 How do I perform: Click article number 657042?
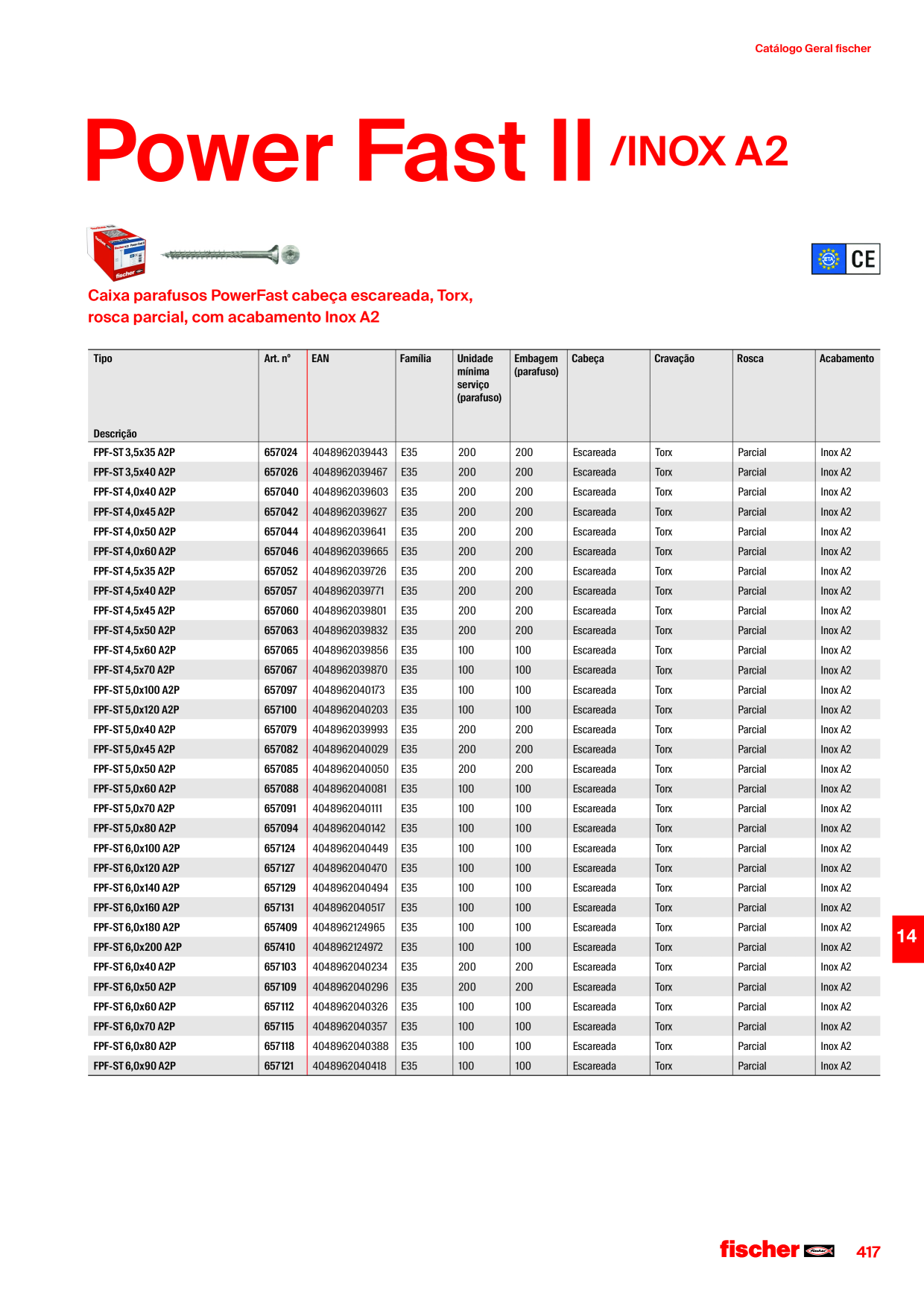pyautogui.click(x=281, y=512)
